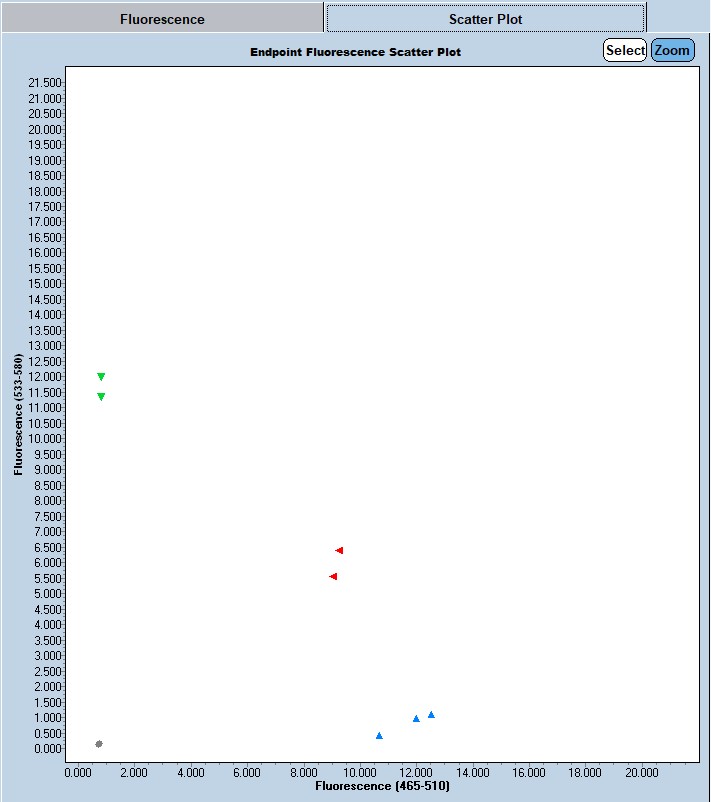Open the Scatter Plot tab
Image resolution: width=711 pixels, height=802 pixels.
click(485, 19)
